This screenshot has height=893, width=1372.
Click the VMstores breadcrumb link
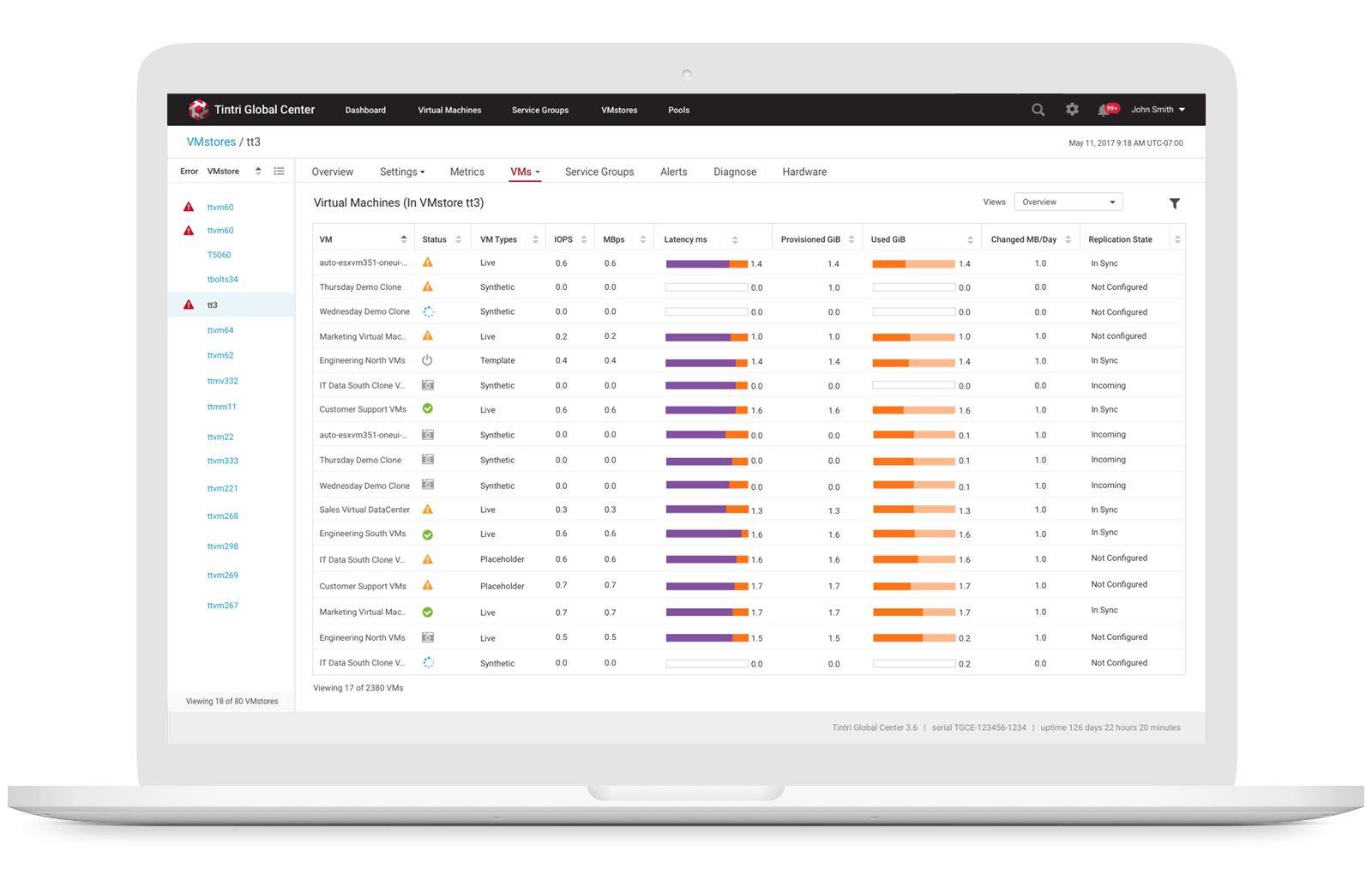pyautogui.click(x=211, y=142)
